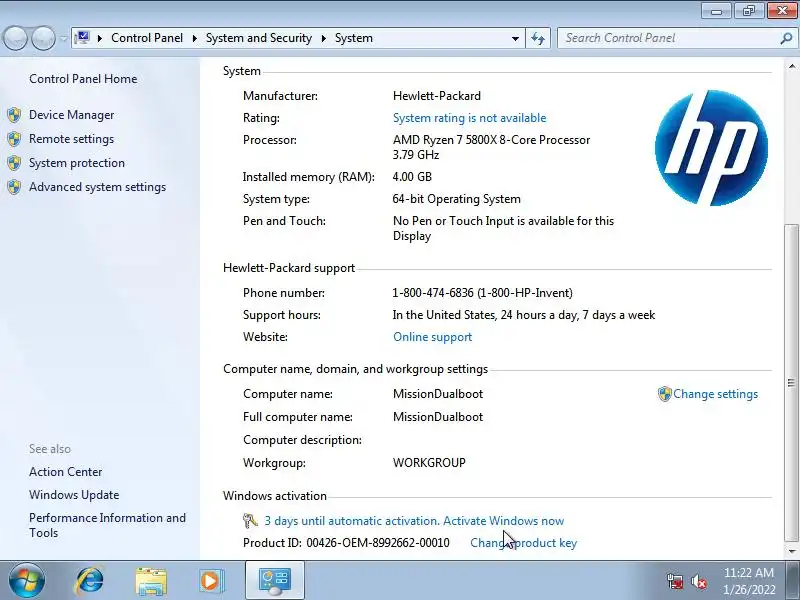
Task: Minimize the System window
Action: tap(716, 10)
